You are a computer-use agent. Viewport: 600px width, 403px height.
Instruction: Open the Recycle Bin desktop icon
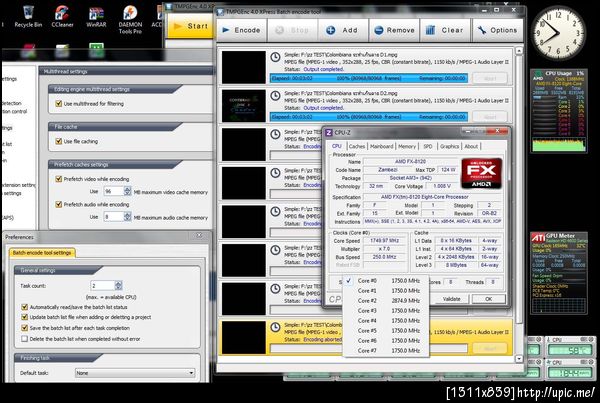28,16
